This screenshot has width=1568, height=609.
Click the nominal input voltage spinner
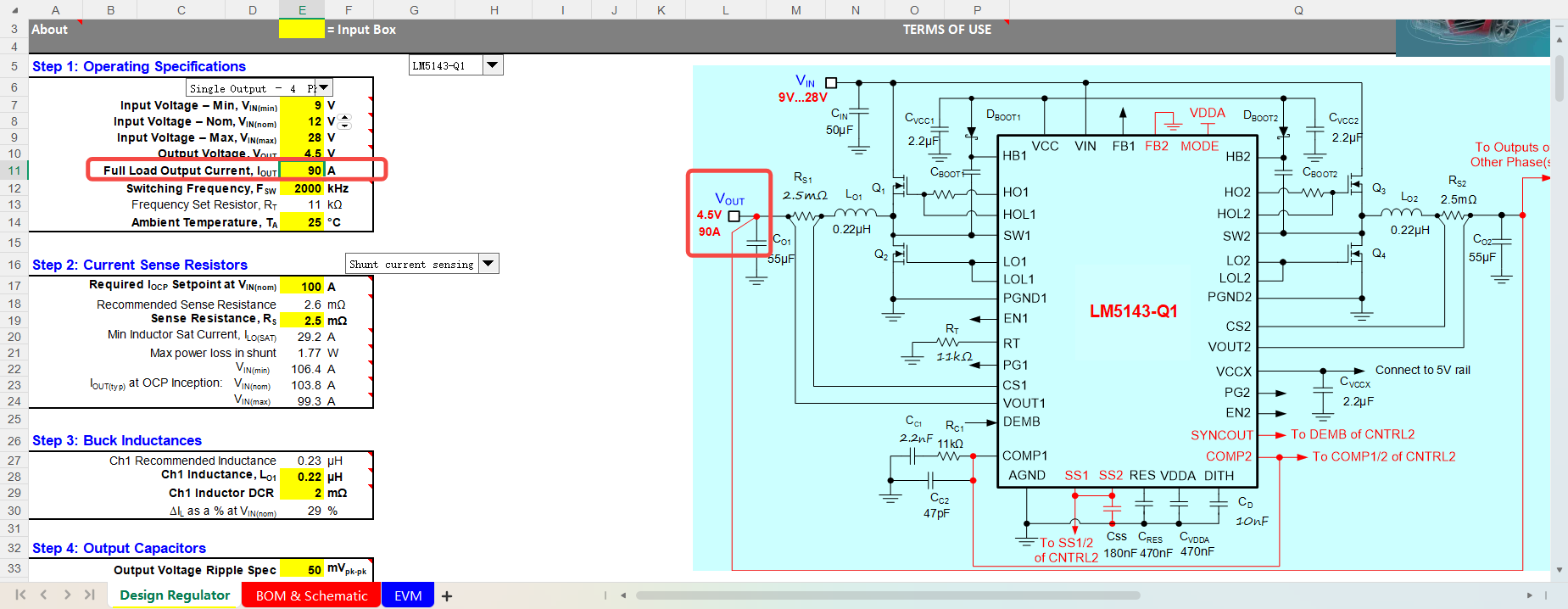(x=344, y=122)
